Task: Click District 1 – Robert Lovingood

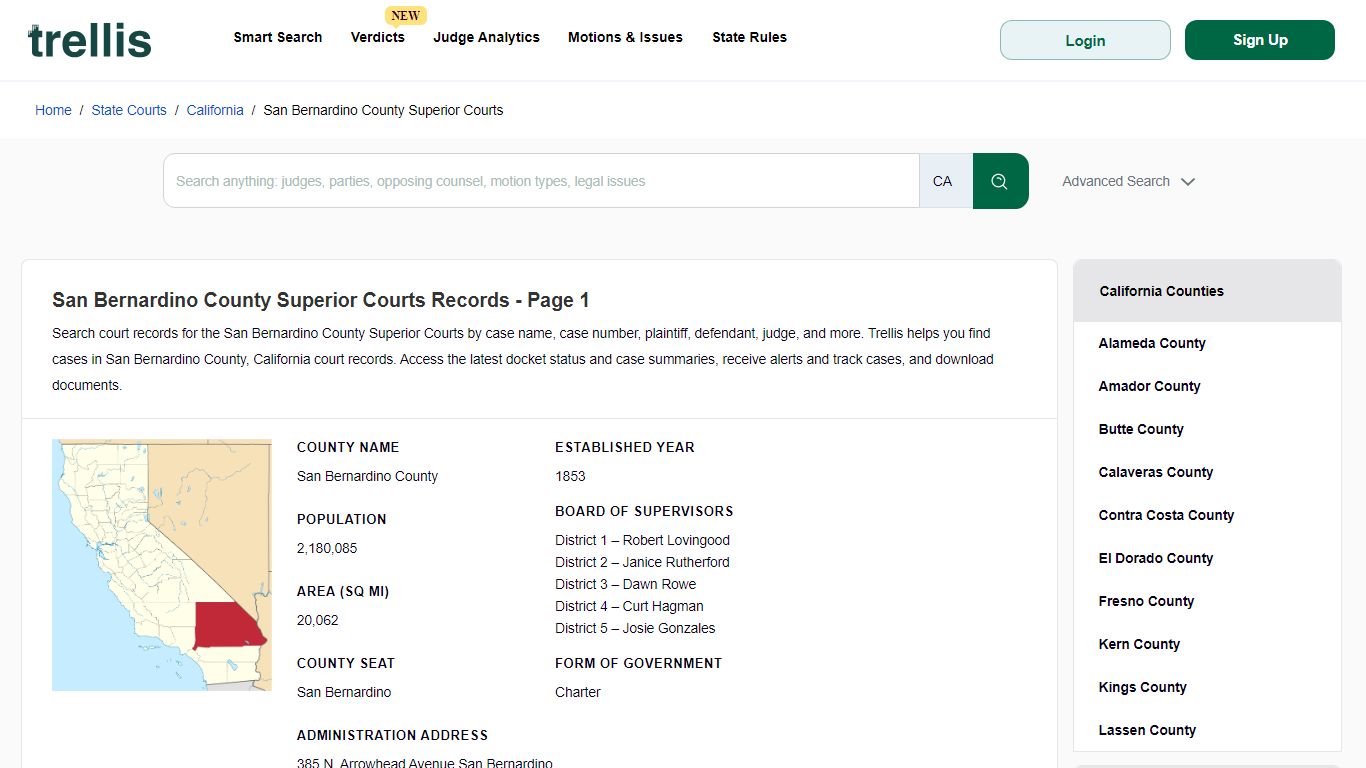Action: tap(643, 540)
